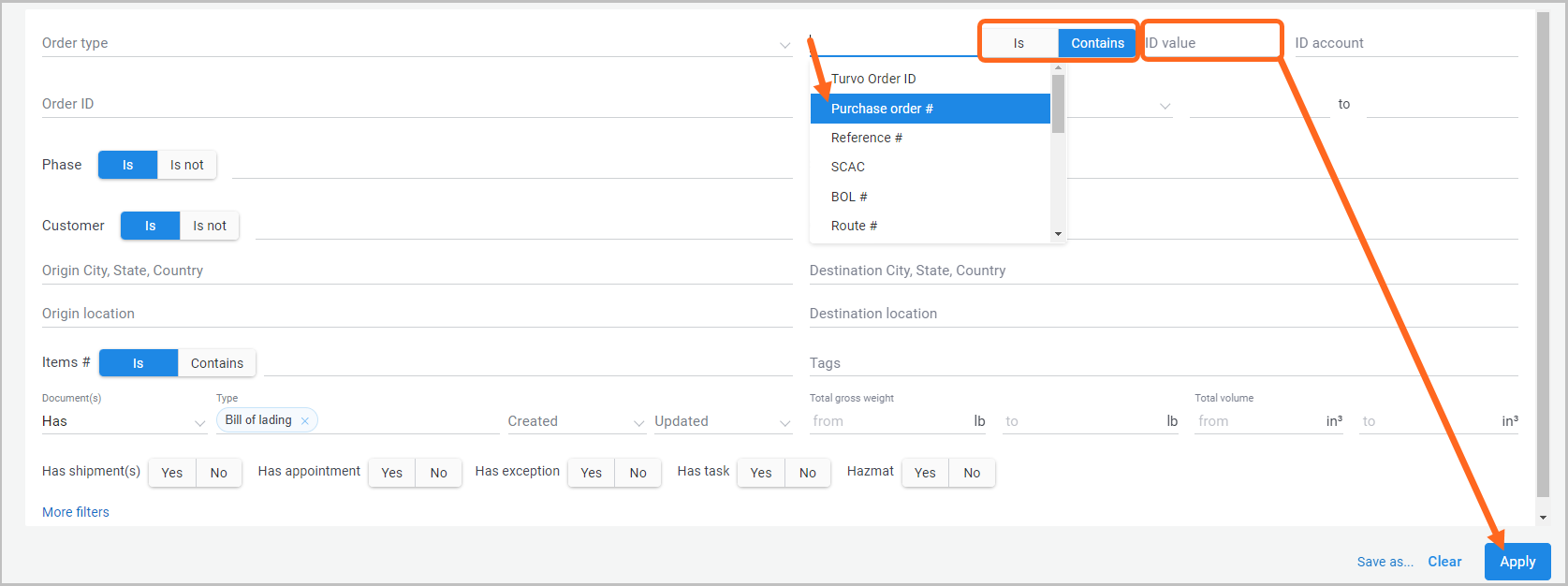Set Items # filter to Is
Image resolution: width=1568 pixels, height=586 pixels.
coord(139,363)
